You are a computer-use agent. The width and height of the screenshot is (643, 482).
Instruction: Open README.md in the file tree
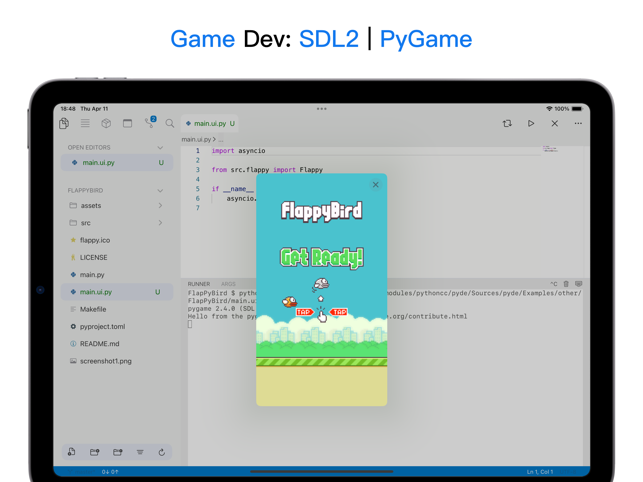[x=100, y=344]
